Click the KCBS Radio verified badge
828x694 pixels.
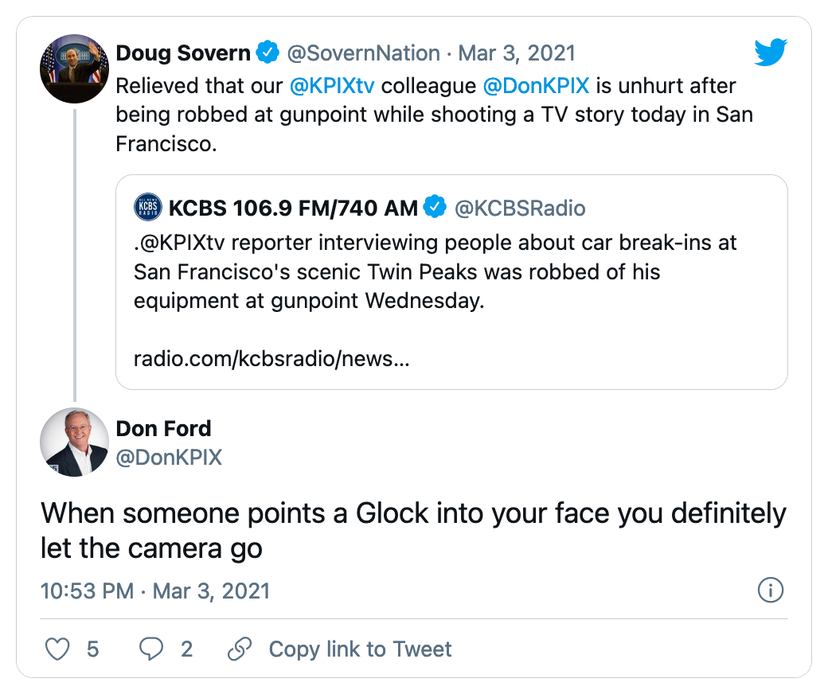point(435,208)
